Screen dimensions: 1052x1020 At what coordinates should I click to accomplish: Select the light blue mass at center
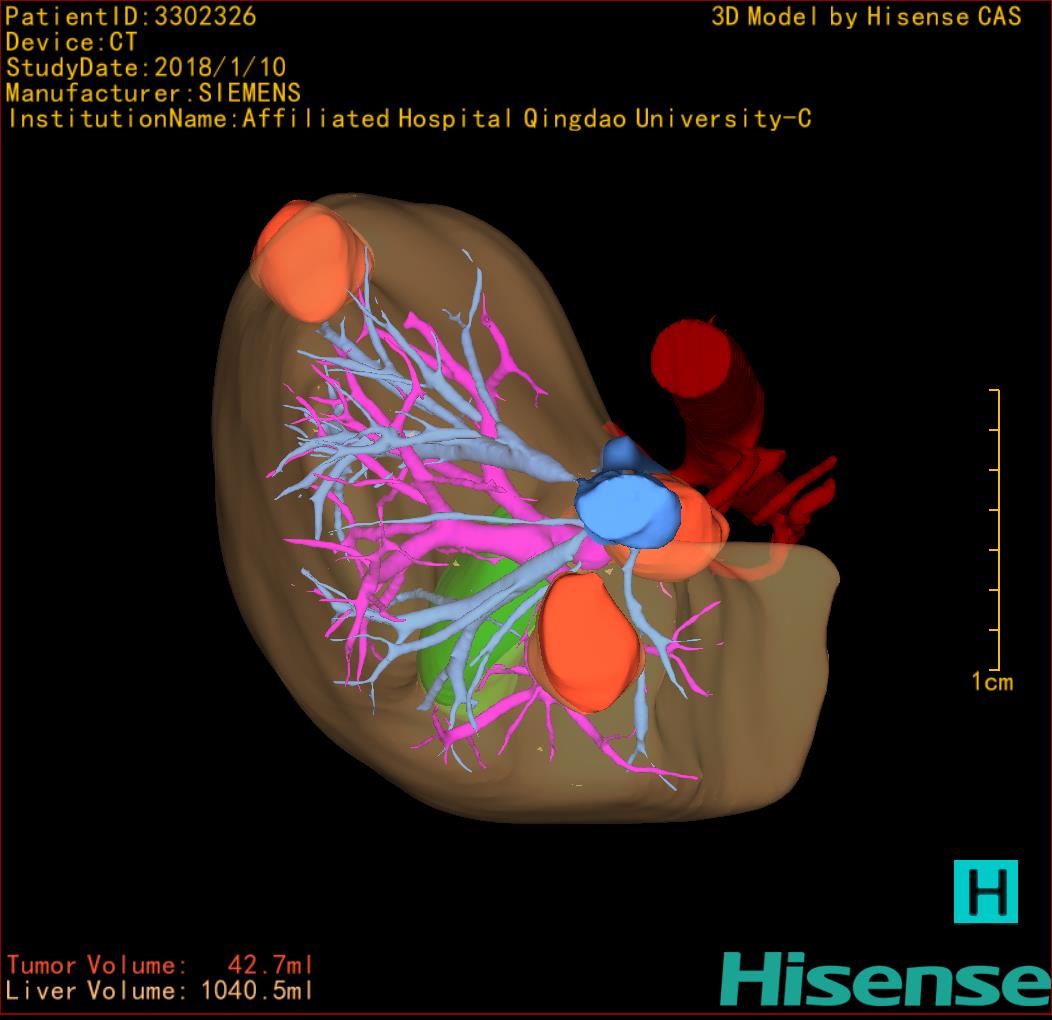tap(630, 510)
